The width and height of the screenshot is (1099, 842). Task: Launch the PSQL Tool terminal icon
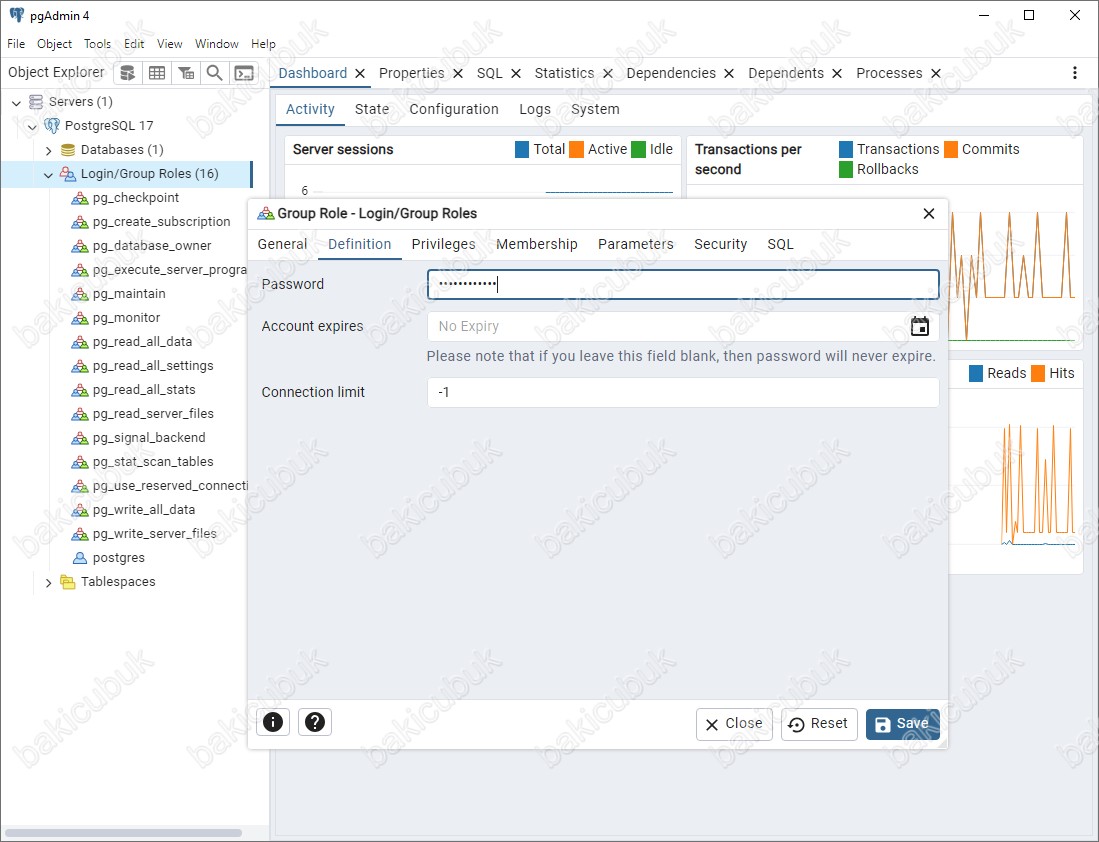pyautogui.click(x=244, y=73)
